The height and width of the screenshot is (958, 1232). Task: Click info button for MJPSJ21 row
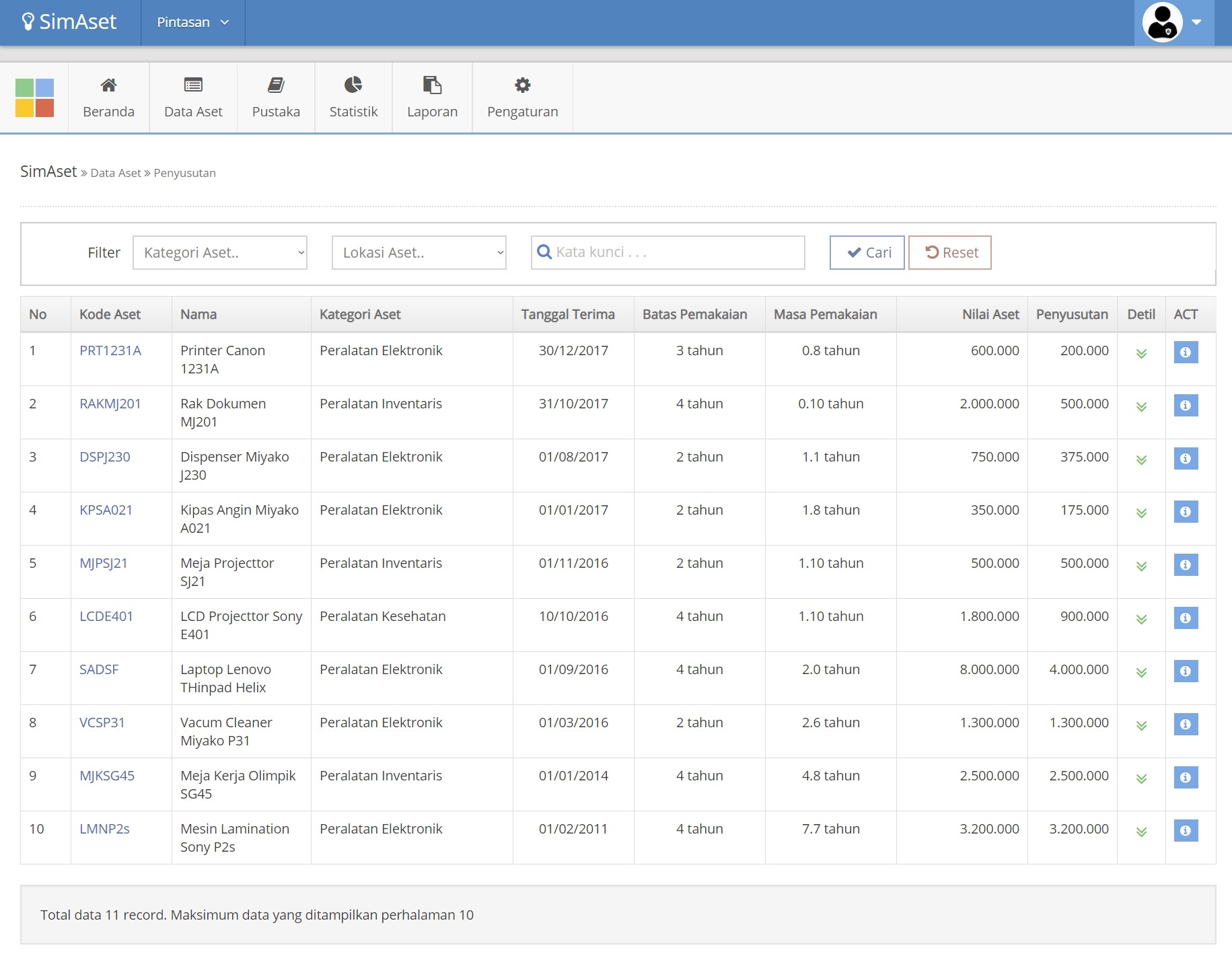pos(1186,564)
